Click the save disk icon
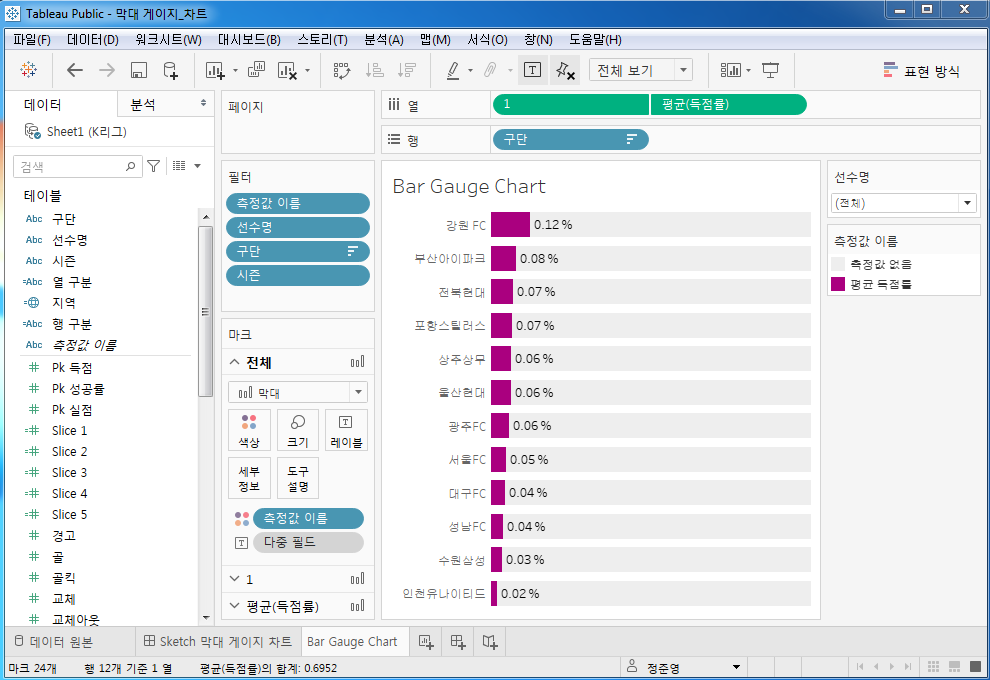The width and height of the screenshot is (990, 680). click(139, 70)
